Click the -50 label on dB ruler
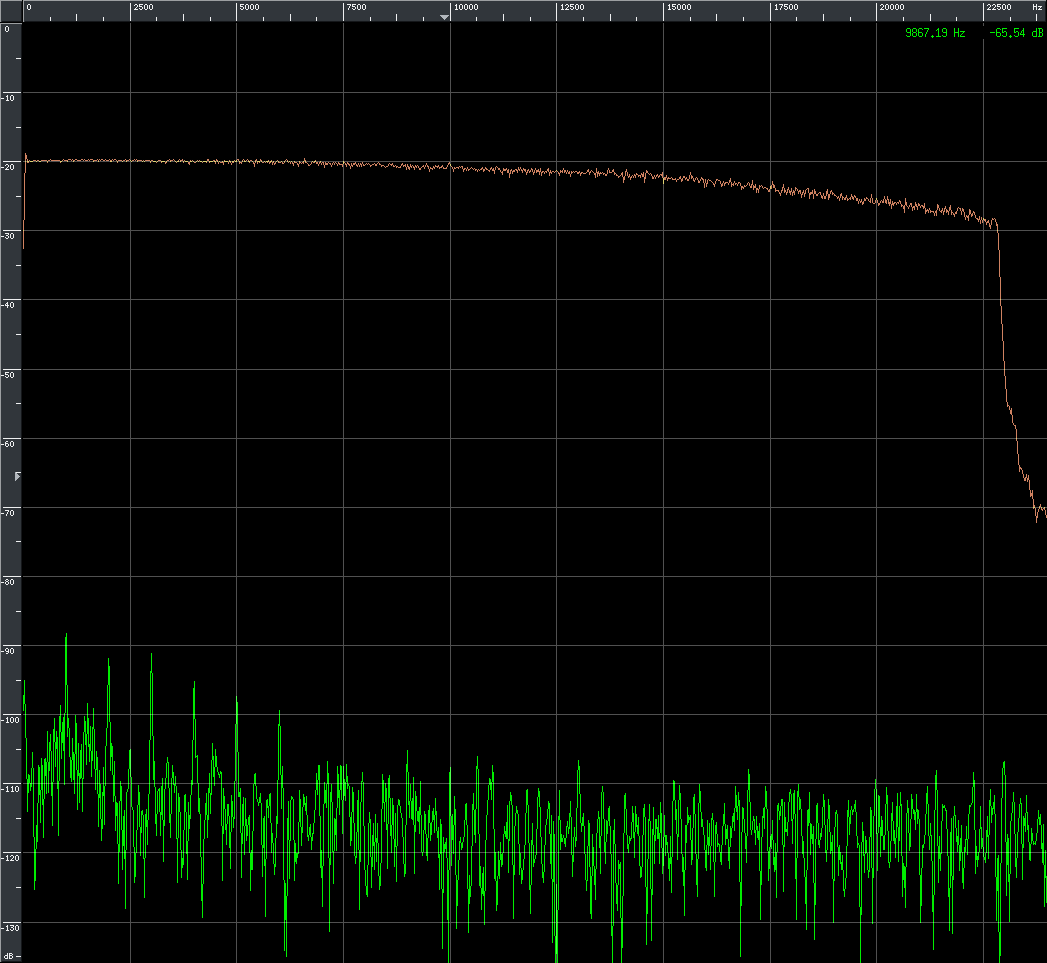 [x=8, y=375]
